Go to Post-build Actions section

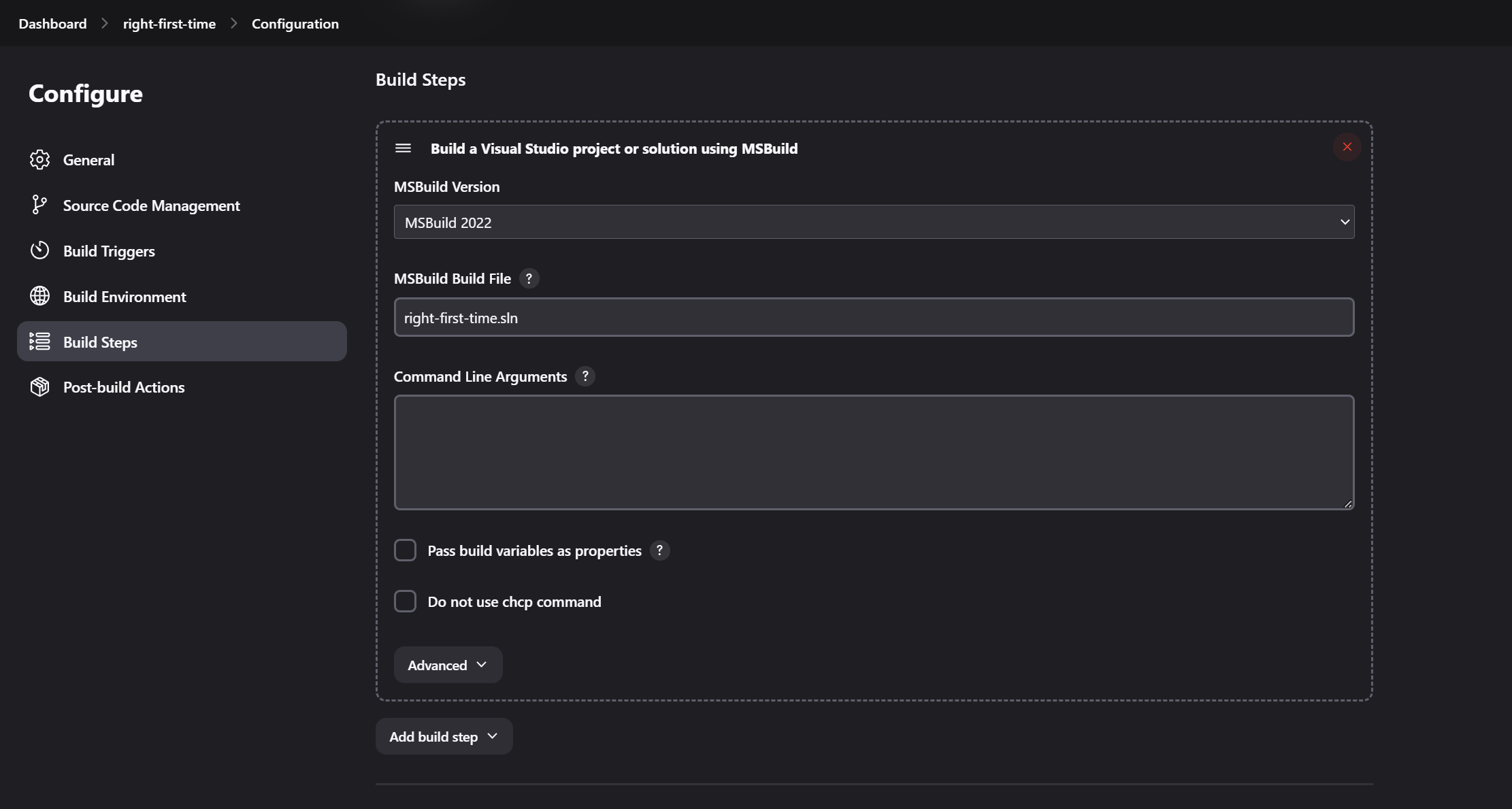(124, 387)
